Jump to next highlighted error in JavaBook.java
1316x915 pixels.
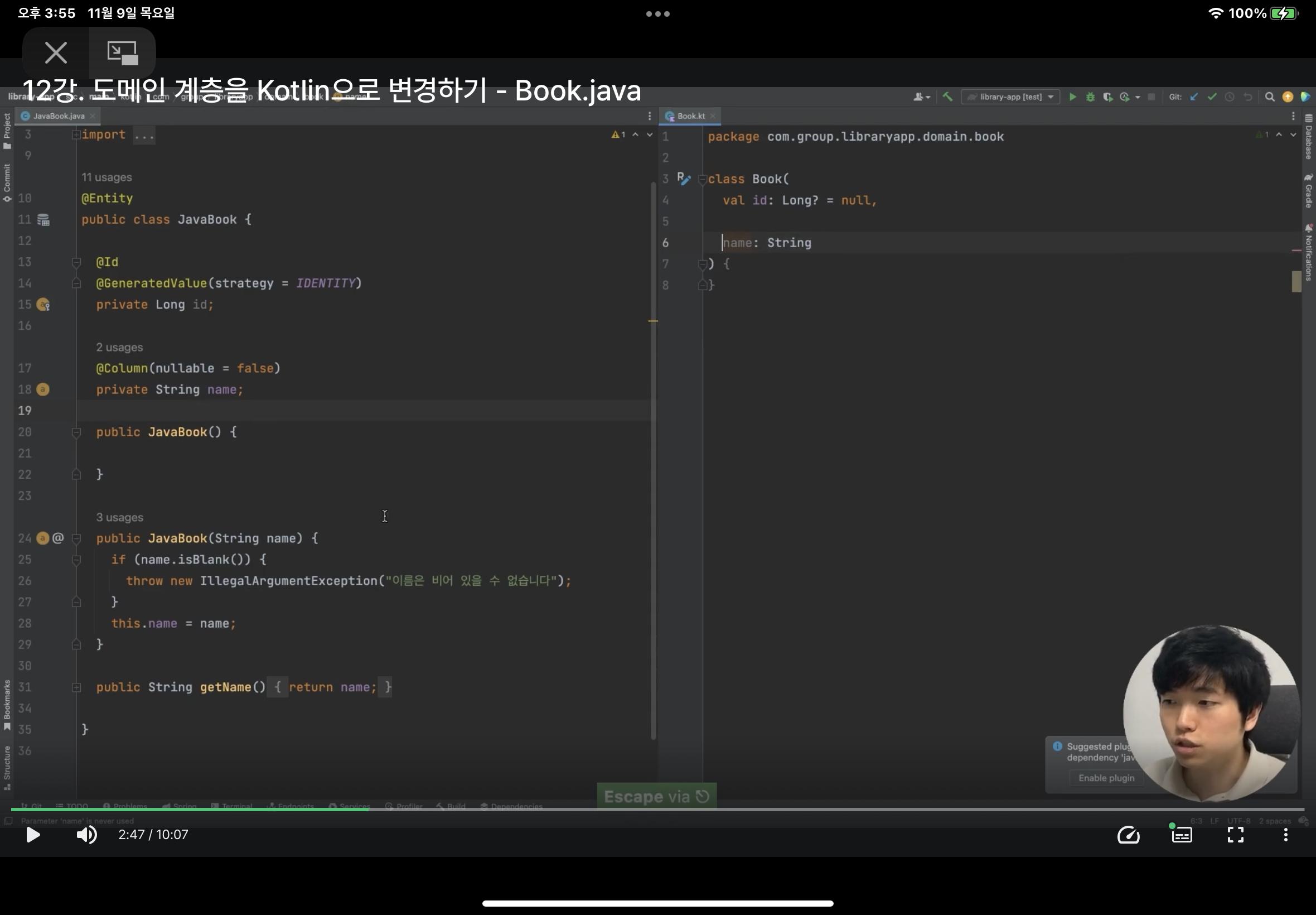(649, 134)
